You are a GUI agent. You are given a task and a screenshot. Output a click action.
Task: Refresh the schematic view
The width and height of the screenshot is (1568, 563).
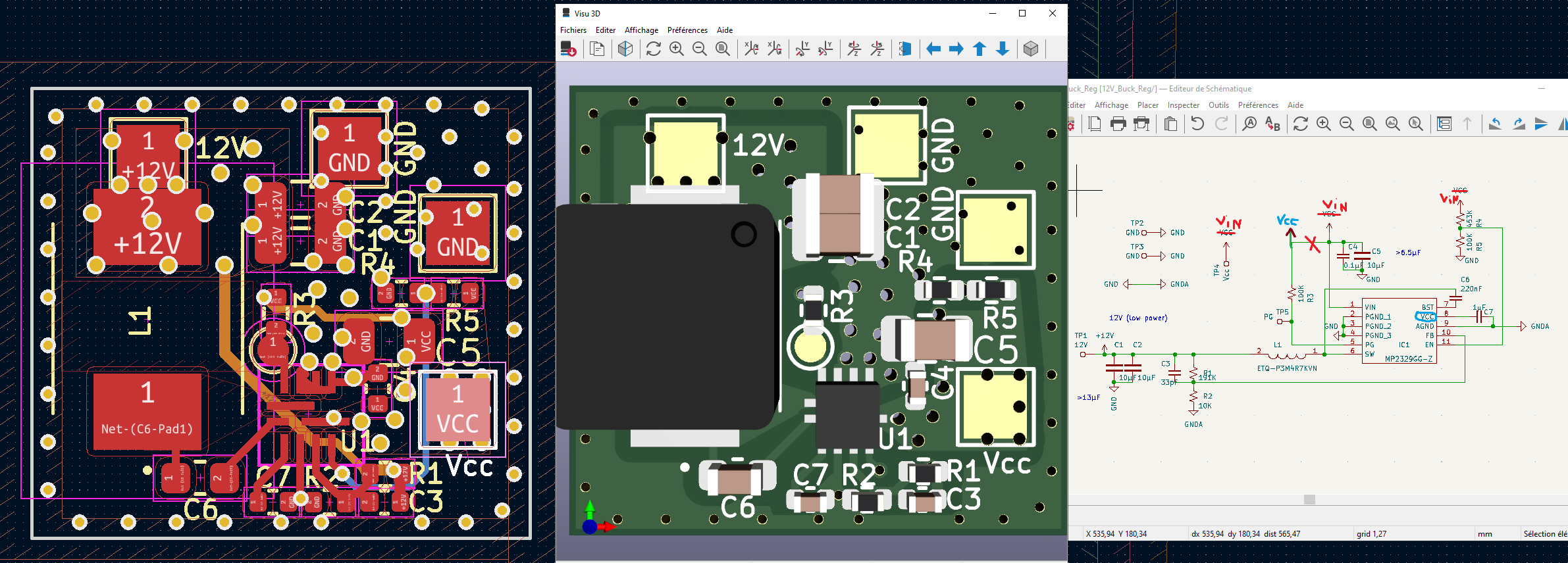[x=1300, y=124]
